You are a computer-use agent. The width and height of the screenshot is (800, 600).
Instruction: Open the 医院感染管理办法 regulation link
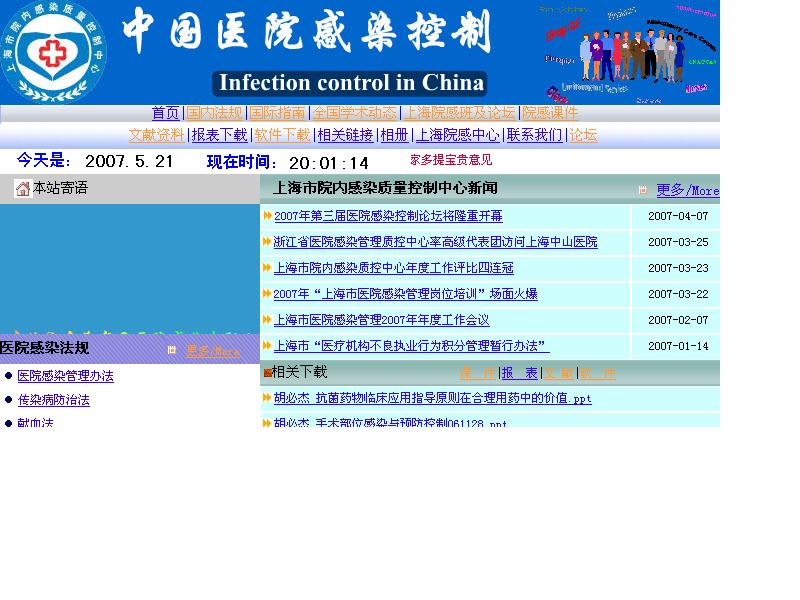point(66,377)
